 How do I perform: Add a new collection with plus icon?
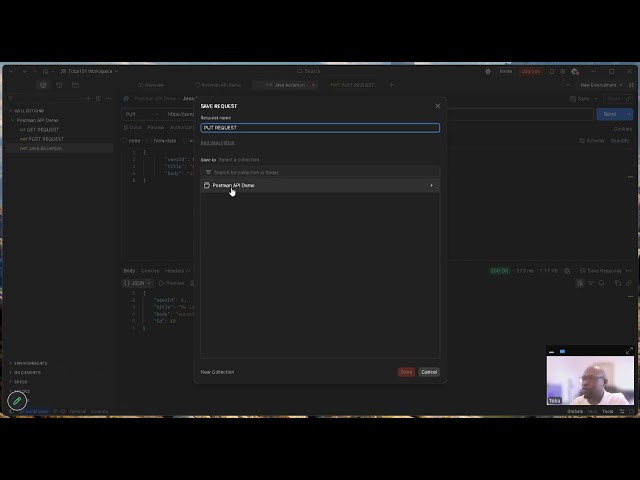tap(88, 98)
